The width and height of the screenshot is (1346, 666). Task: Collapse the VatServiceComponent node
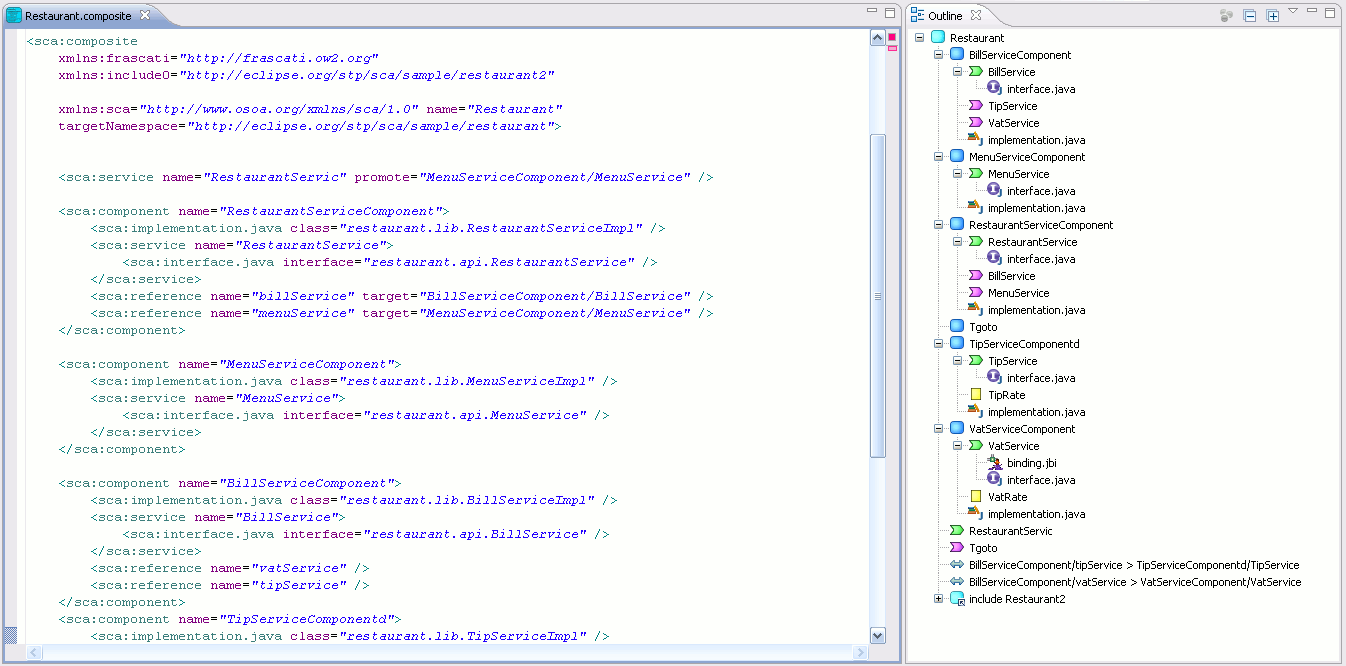pyautogui.click(x=939, y=429)
